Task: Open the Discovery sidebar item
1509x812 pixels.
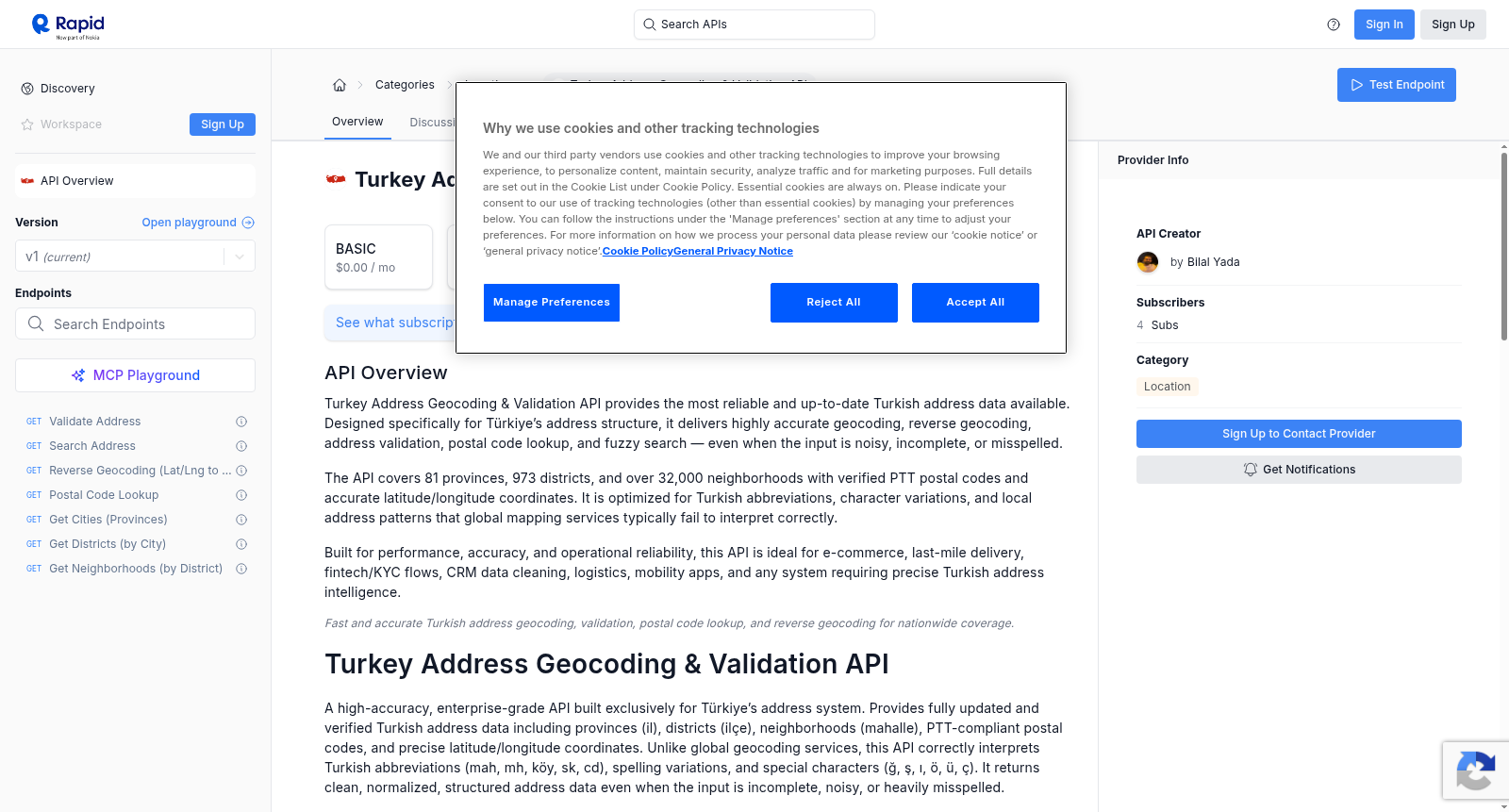Action: pyautogui.click(x=68, y=89)
